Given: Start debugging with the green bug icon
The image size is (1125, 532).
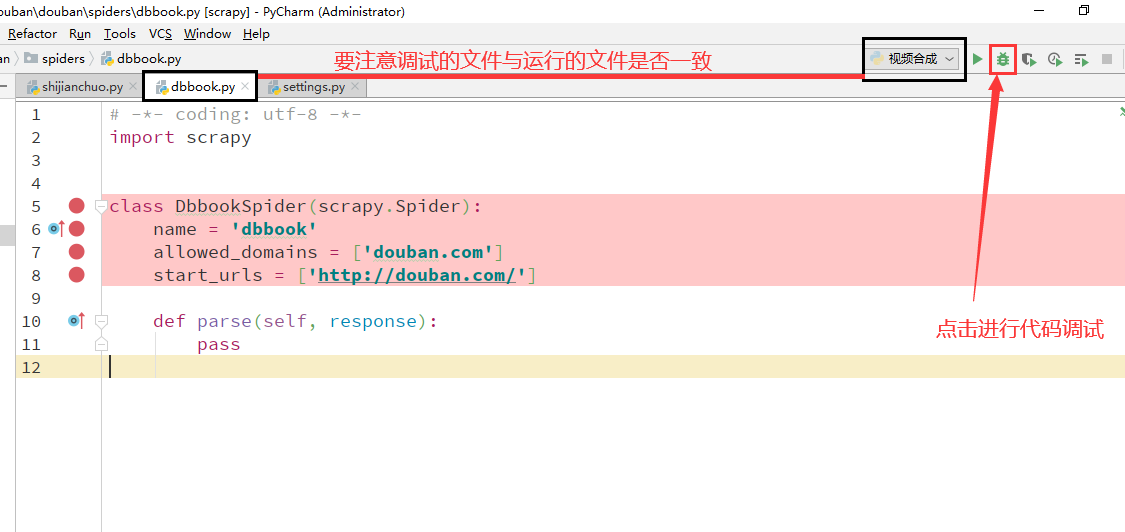Looking at the screenshot, I should (1003, 60).
